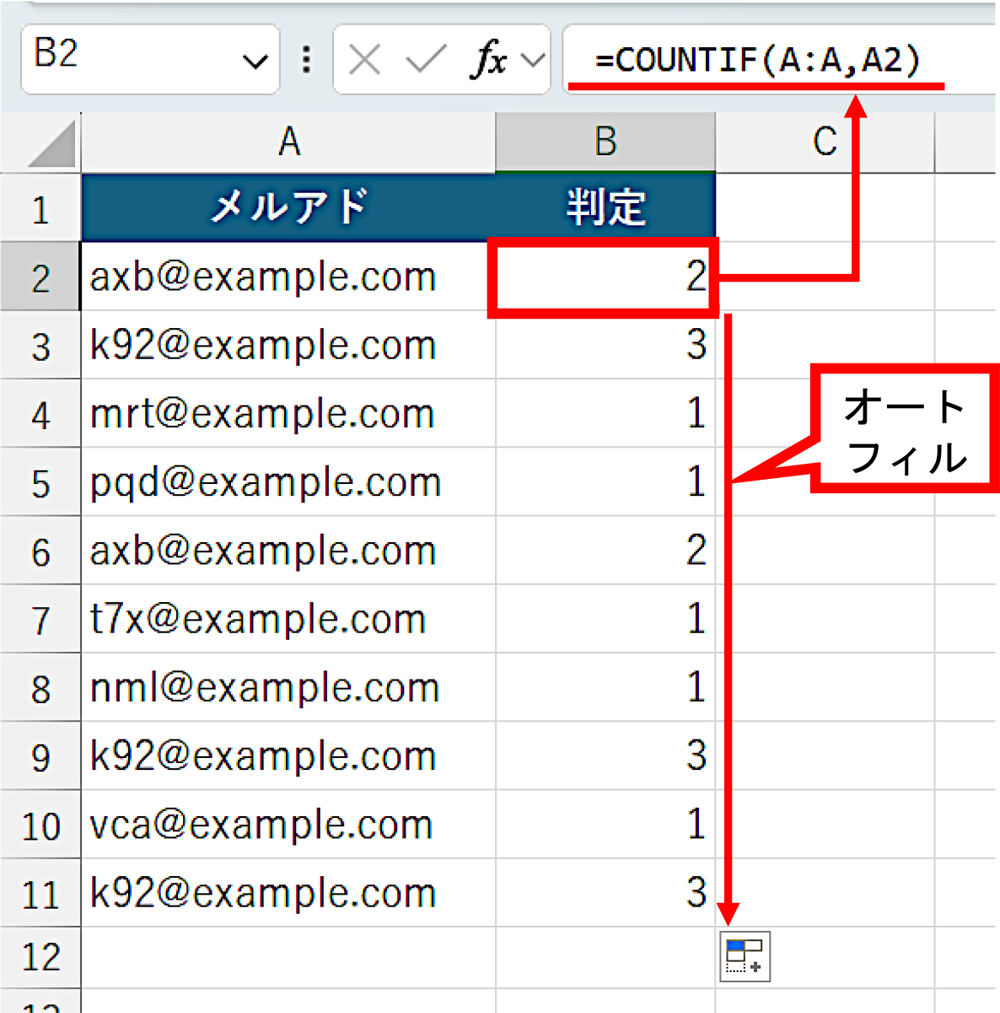The width and height of the screenshot is (1000, 1013).
Task: Click the three-dot formula bar handle
Action: coord(306,59)
